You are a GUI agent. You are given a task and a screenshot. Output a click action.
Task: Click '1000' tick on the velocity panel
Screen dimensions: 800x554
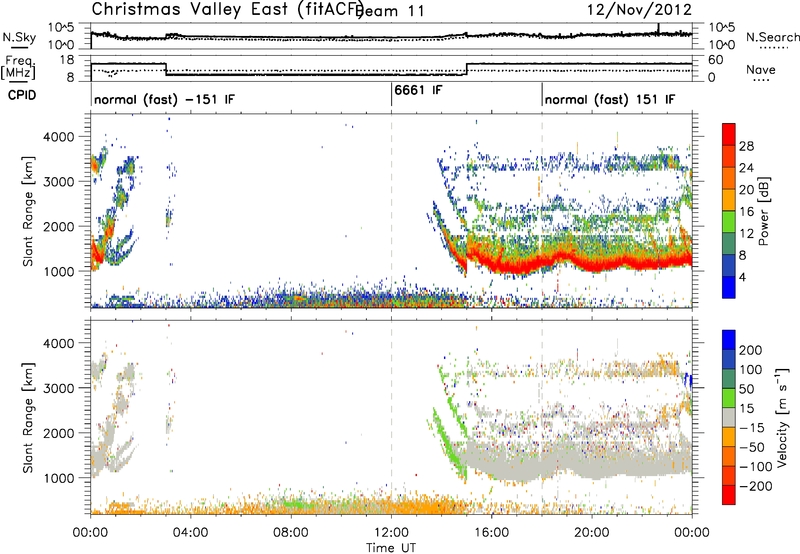pos(59,478)
